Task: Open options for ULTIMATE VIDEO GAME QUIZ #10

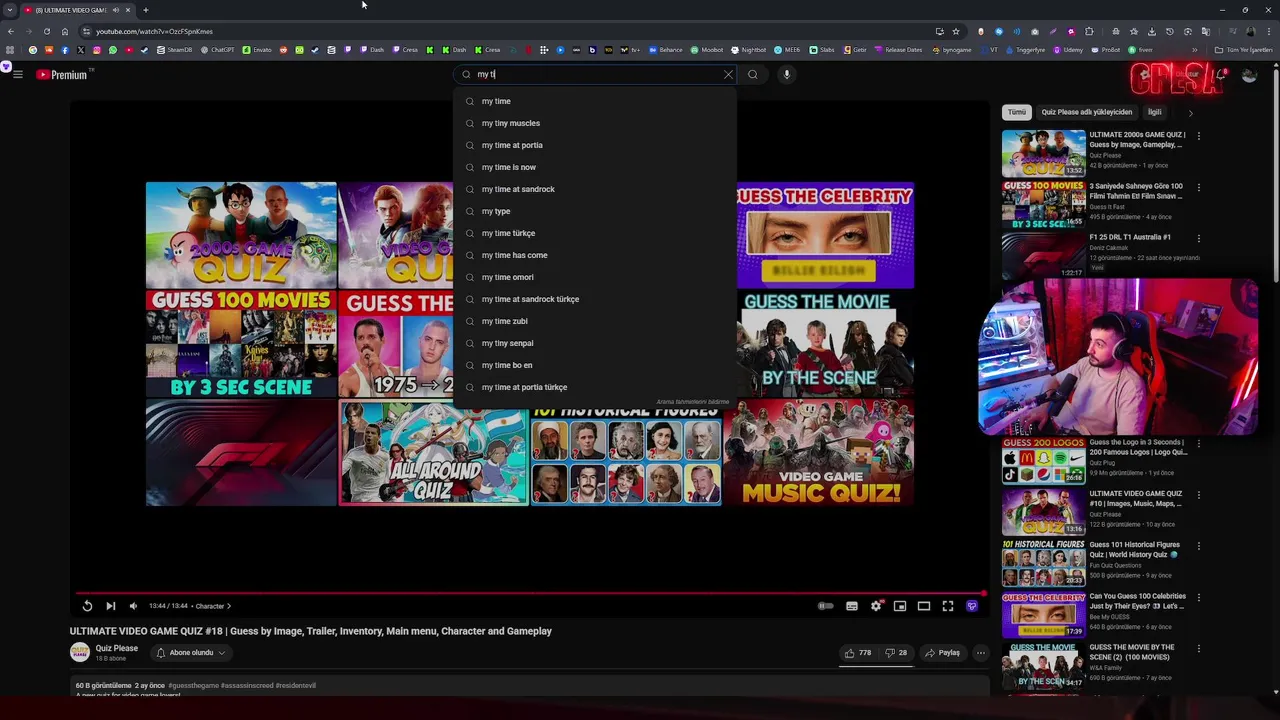Action: (x=1199, y=495)
